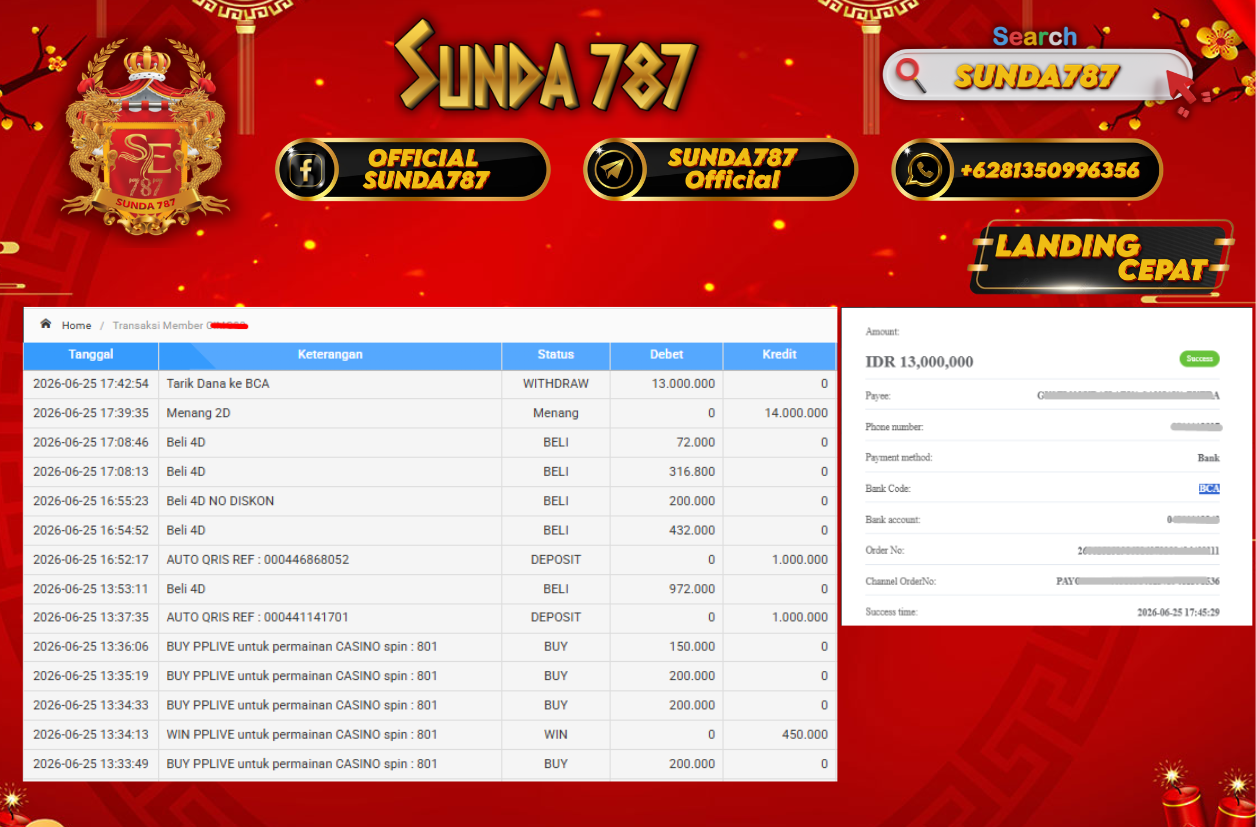Click the 14.000.000 kredit value
This screenshot has height=827, width=1256.
796,413
